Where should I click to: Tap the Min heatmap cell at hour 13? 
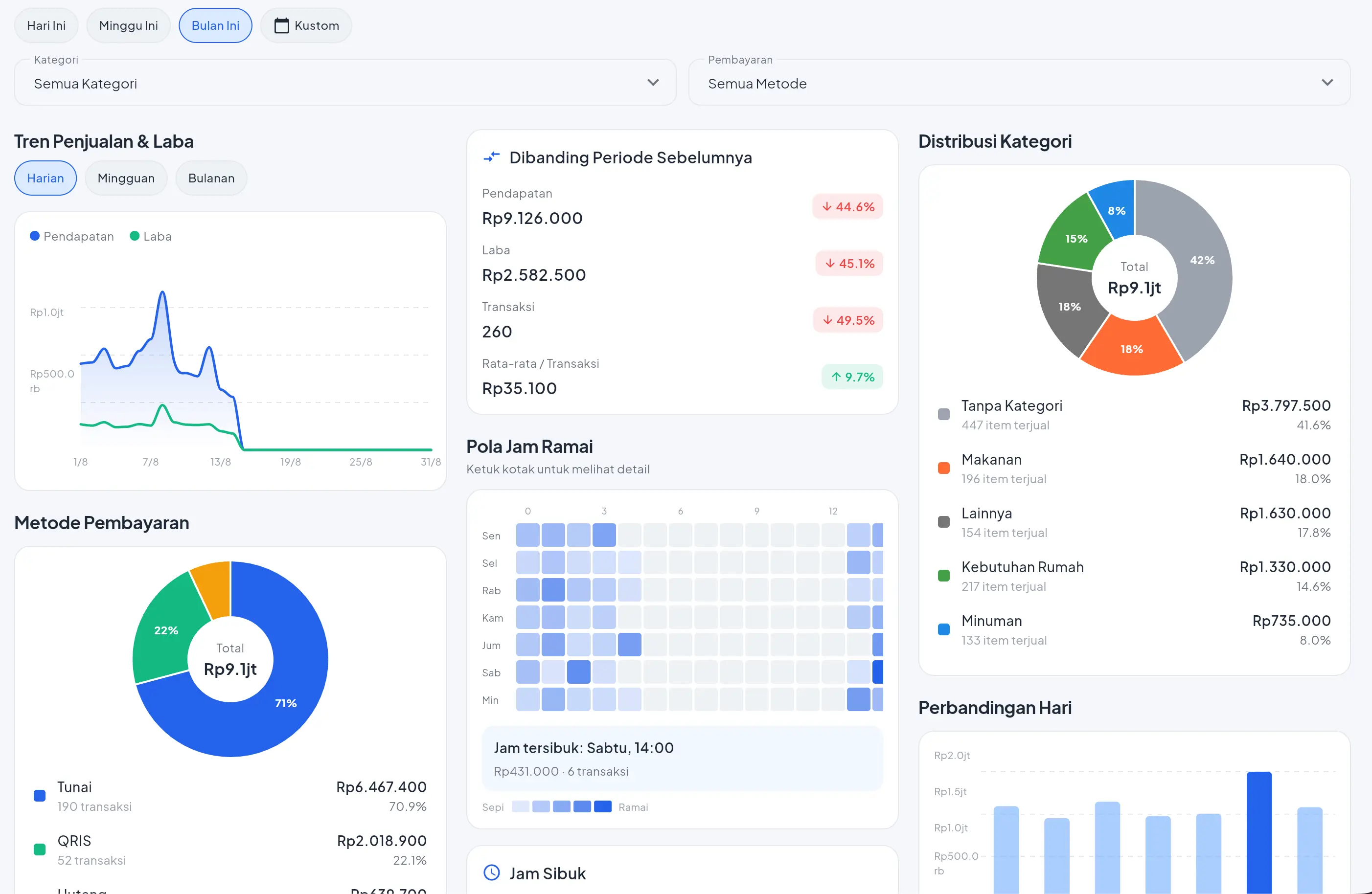858,699
